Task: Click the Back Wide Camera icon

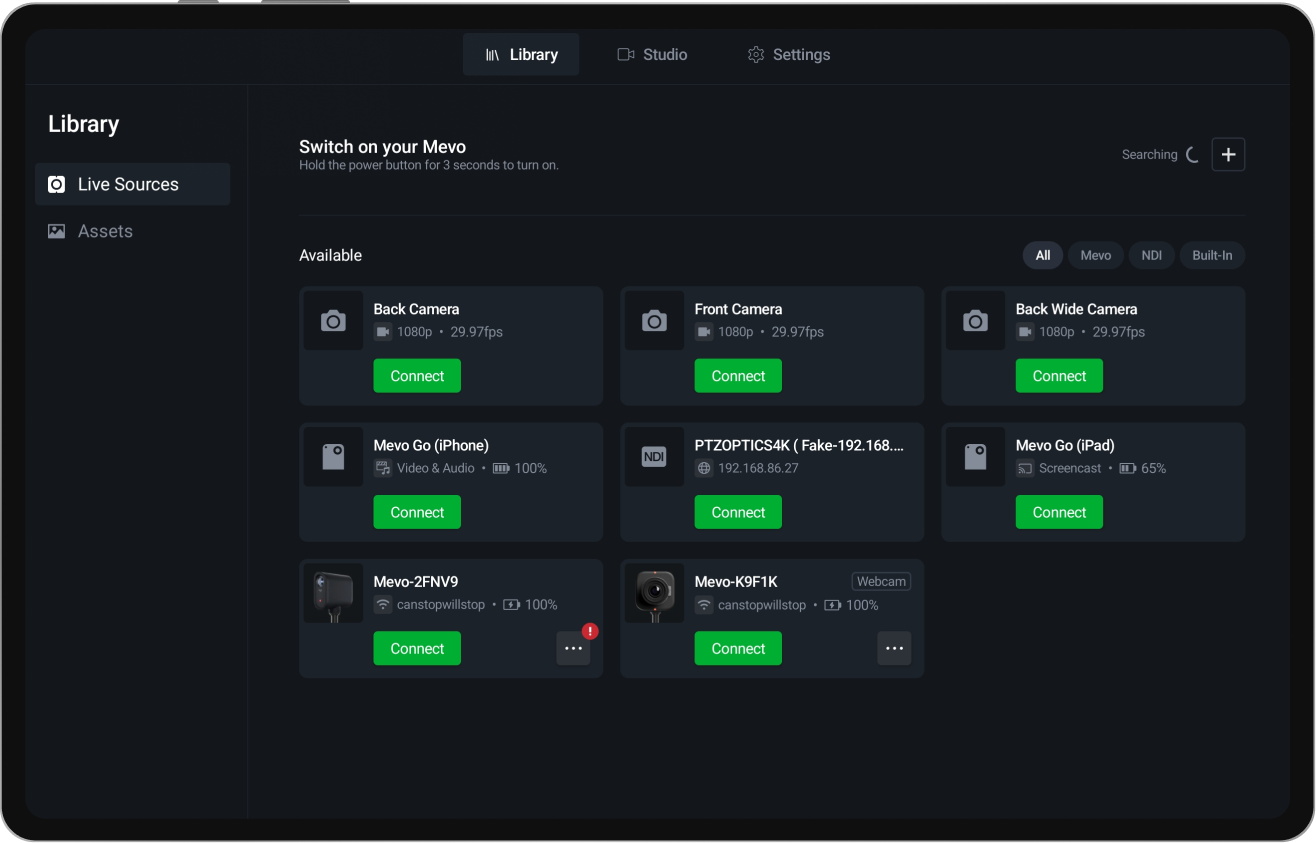Action: tap(975, 321)
